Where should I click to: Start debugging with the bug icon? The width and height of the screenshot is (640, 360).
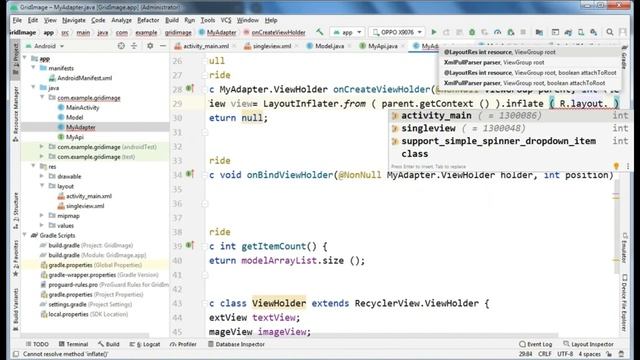click(x=472, y=32)
